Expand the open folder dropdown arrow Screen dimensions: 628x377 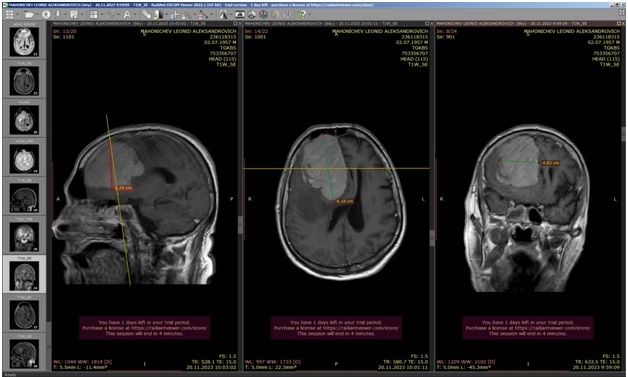pyautogui.click(x=37, y=14)
